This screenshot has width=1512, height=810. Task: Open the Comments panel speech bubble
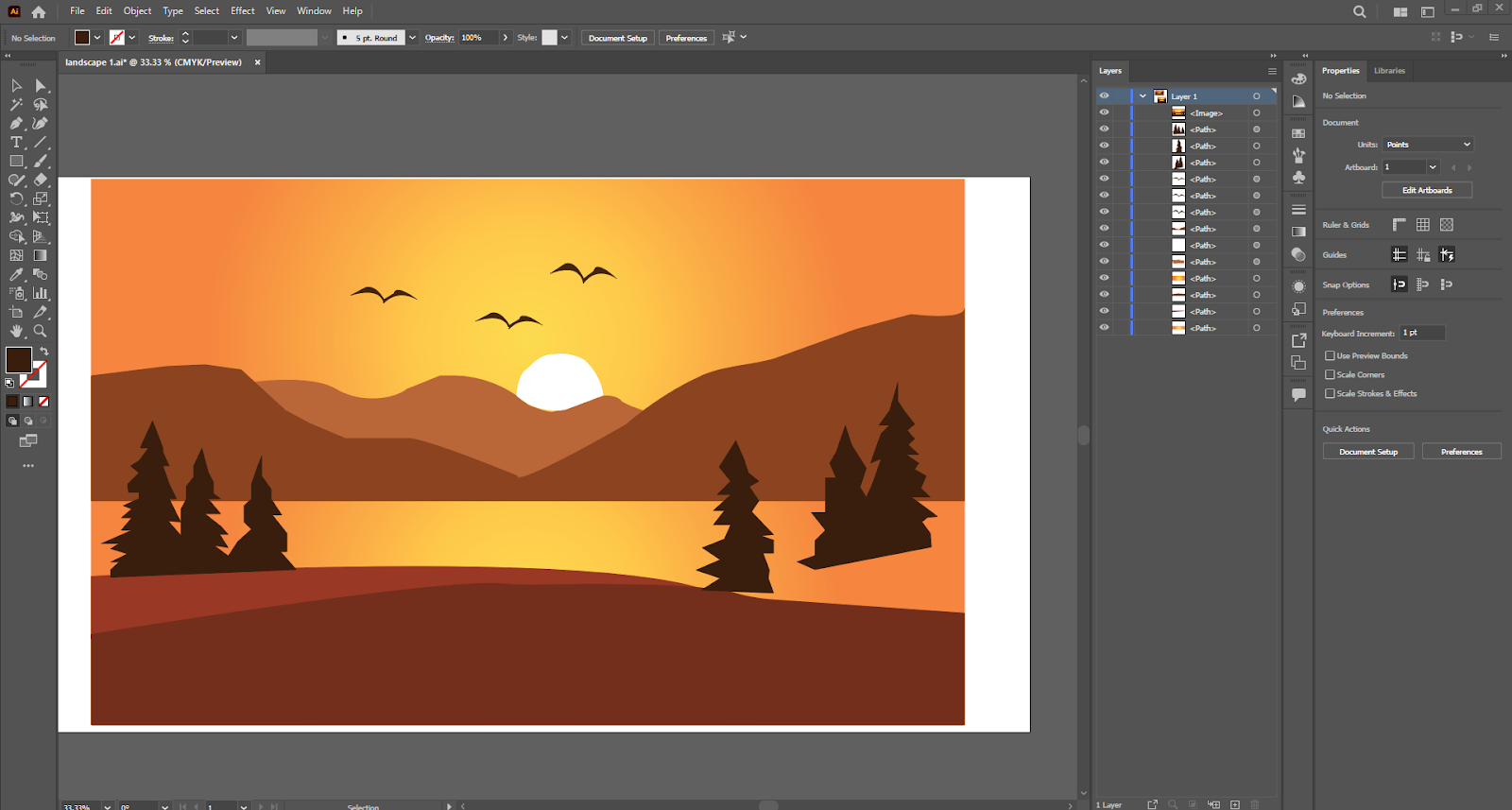1299,395
